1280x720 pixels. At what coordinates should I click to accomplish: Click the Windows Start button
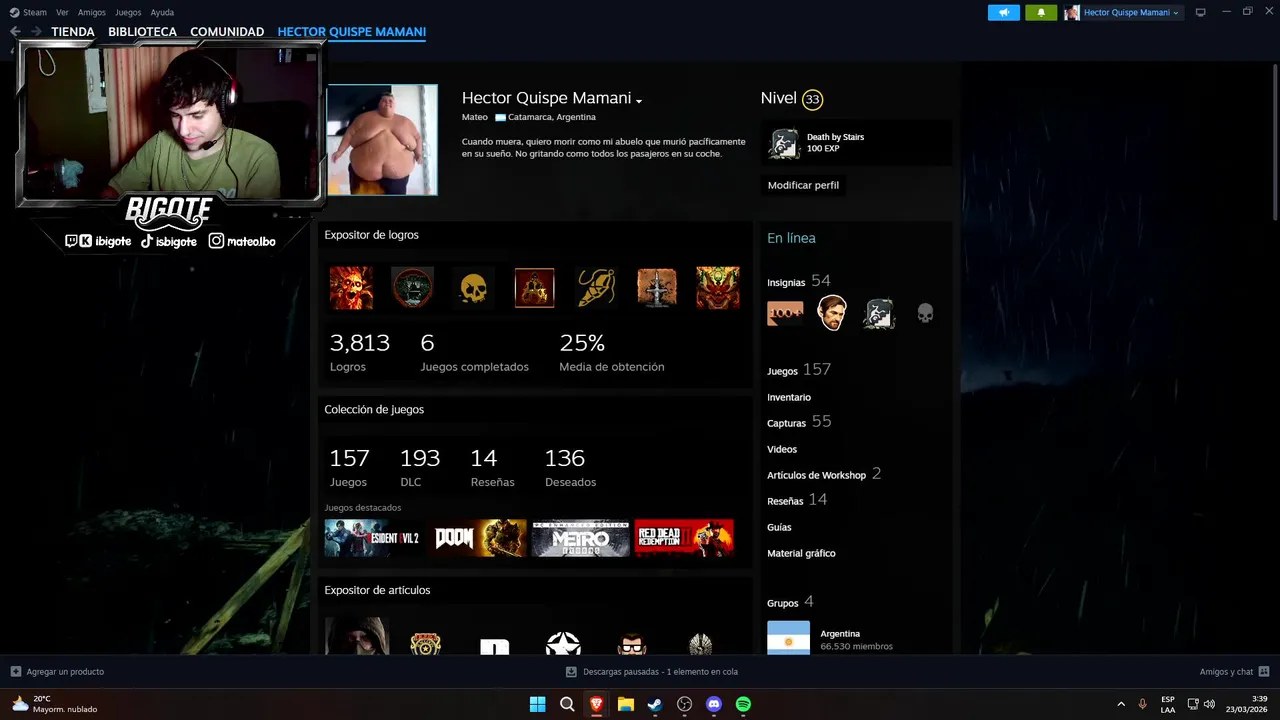(538, 704)
